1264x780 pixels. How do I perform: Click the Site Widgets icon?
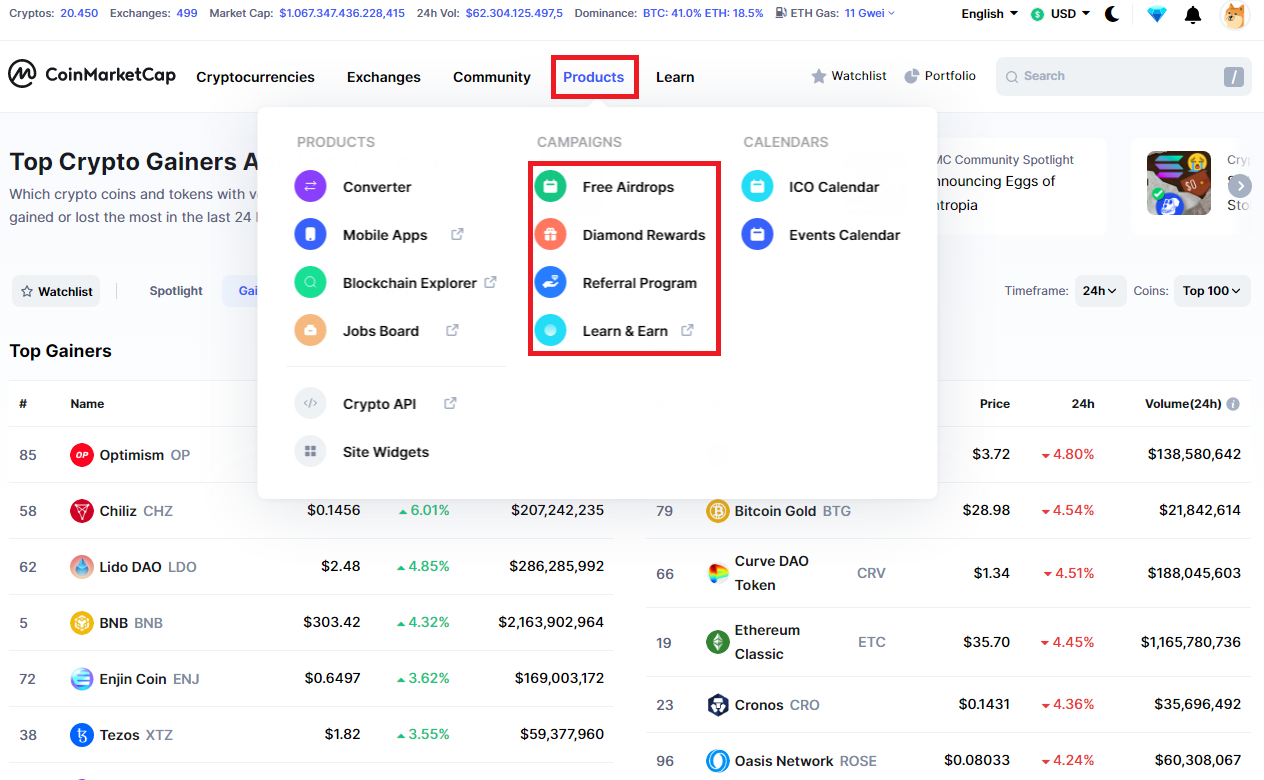(310, 451)
